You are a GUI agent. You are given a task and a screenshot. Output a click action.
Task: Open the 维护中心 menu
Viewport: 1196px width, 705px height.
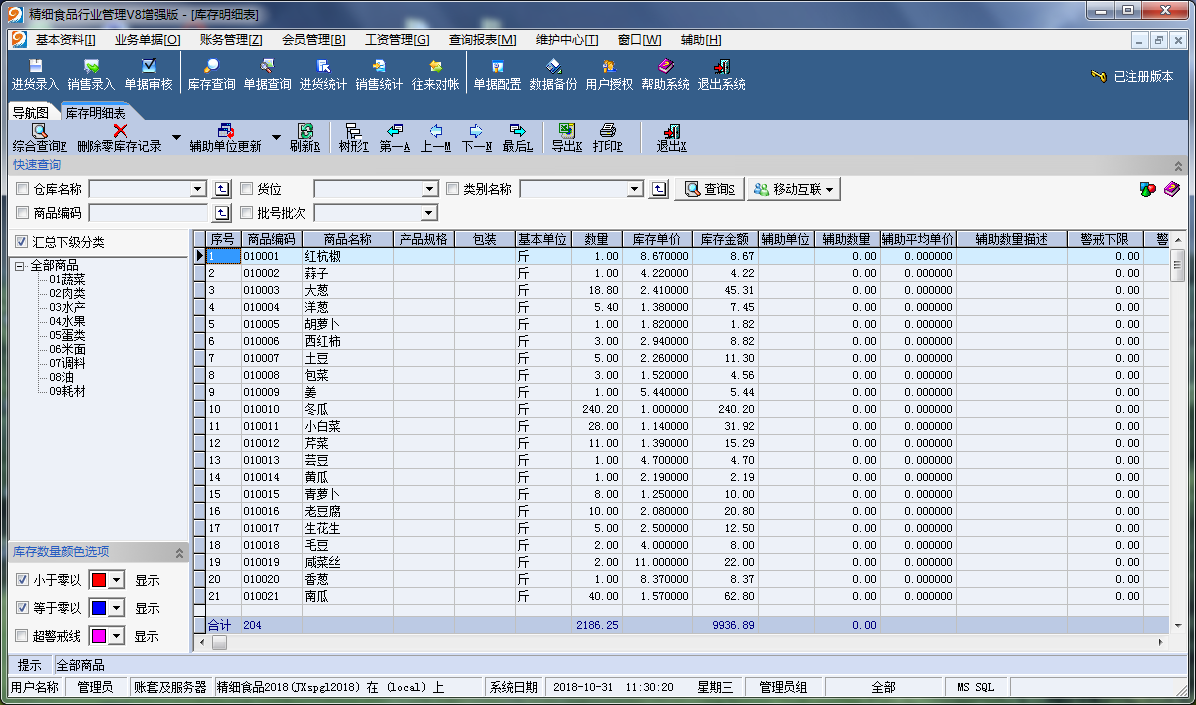click(x=567, y=40)
